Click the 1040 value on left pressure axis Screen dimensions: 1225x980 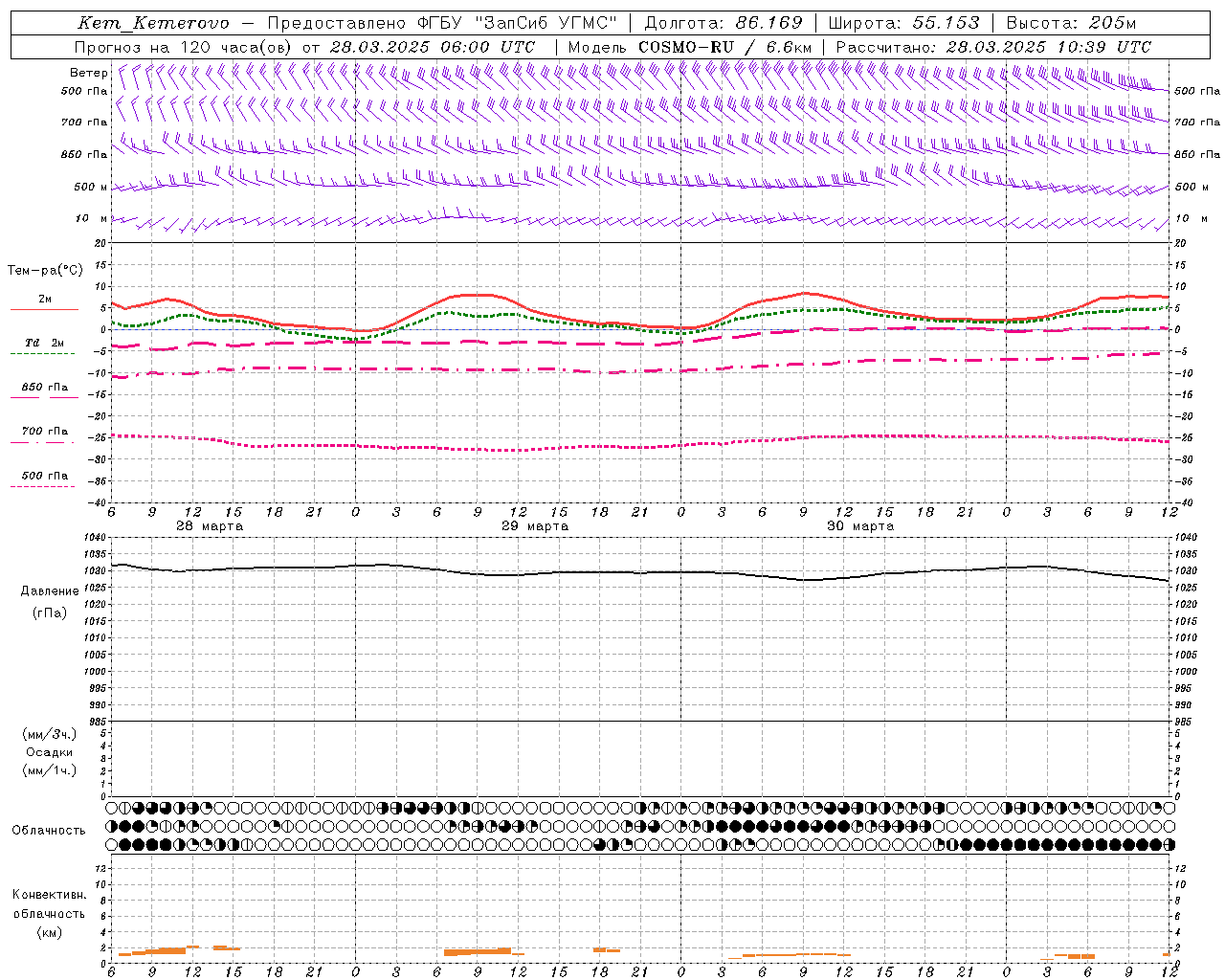tap(96, 538)
